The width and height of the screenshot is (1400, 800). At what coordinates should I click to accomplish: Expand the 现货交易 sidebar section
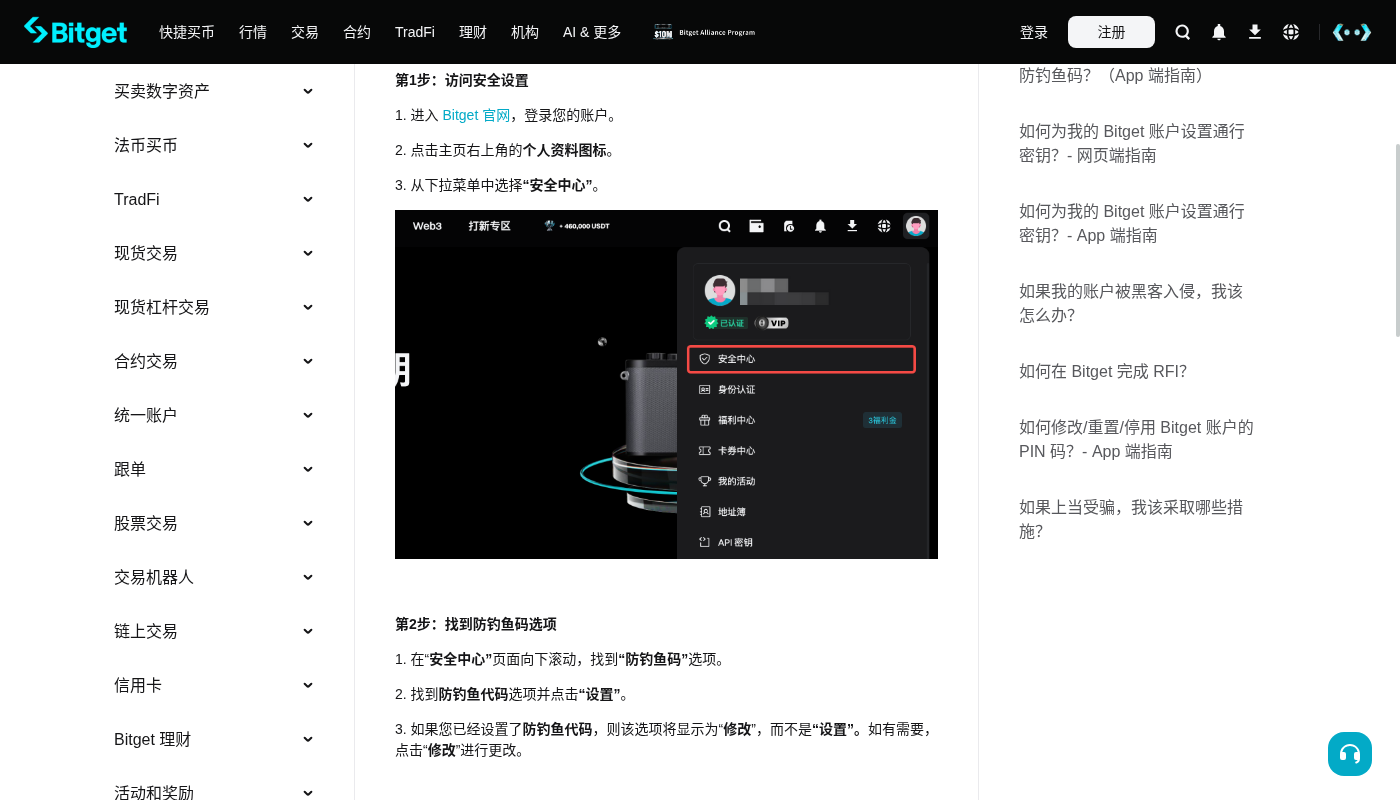[x=214, y=253]
